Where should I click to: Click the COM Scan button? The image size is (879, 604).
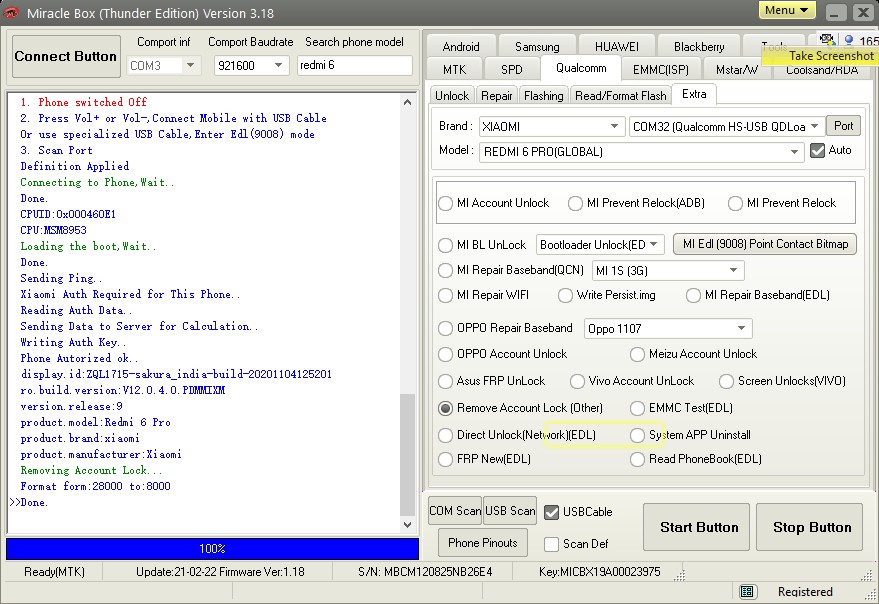tap(455, 511)
